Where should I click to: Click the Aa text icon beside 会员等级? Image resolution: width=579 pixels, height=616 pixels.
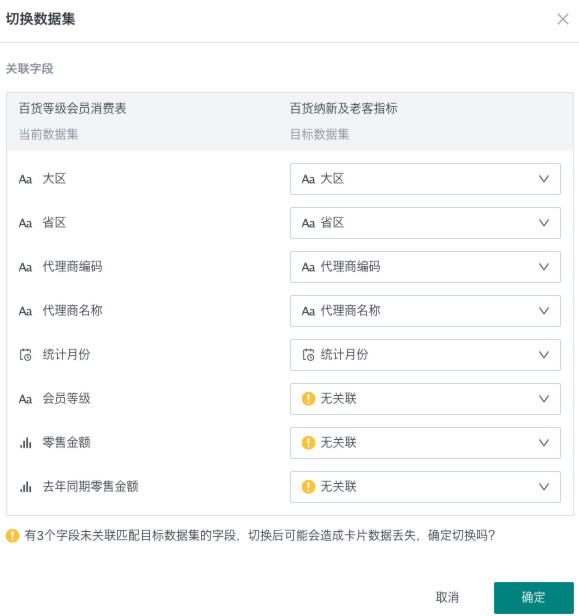coord(26,399)
